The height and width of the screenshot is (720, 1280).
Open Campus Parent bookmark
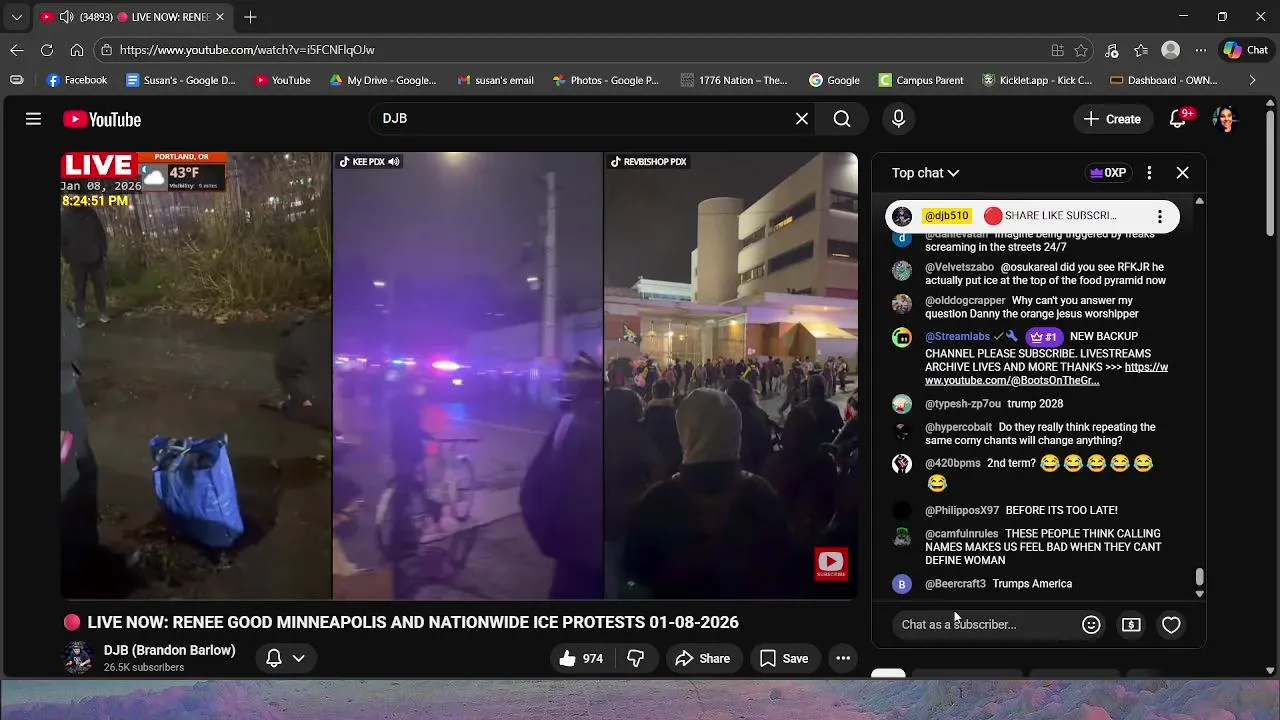[x=921, y=80]
